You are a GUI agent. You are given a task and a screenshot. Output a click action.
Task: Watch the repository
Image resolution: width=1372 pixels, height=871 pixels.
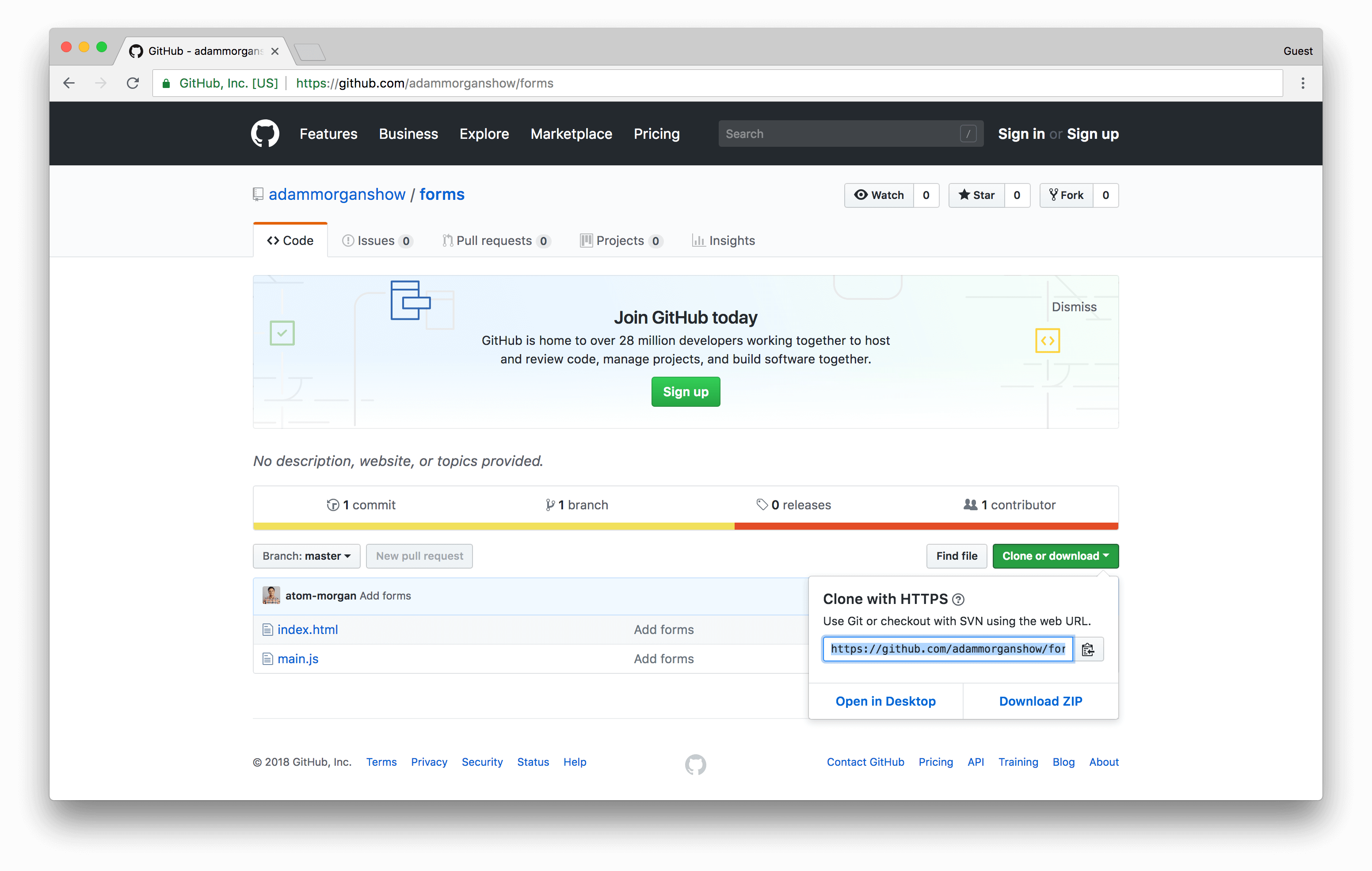click(x=879, y=195)
